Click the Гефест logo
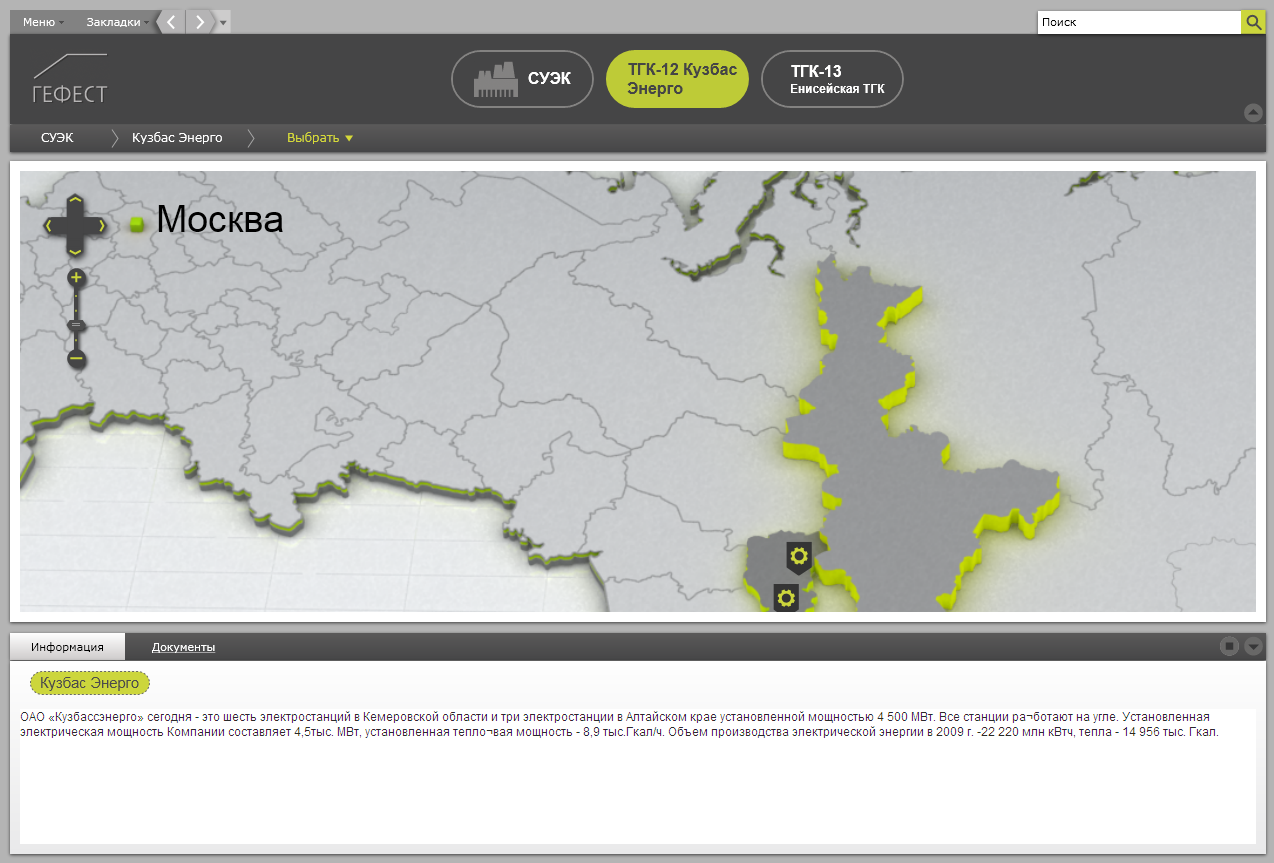This screenshot has height=863, width=1274. [x=69, y=79]
